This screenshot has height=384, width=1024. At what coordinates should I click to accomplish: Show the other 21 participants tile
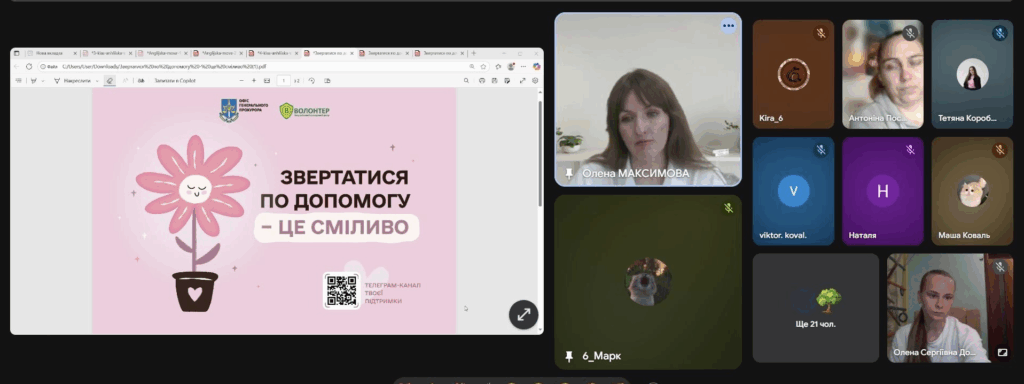pyautogui.click(x=816, y=308)
